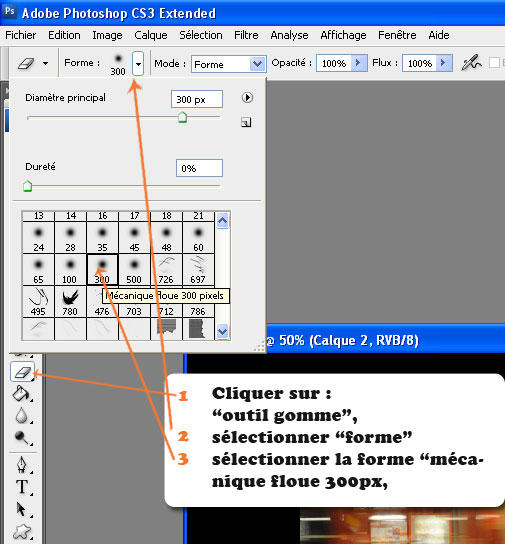Select the Blur (water drop) tool
Image resolution: width=505 pixels, height=544 pixels.
click(22, 415)
